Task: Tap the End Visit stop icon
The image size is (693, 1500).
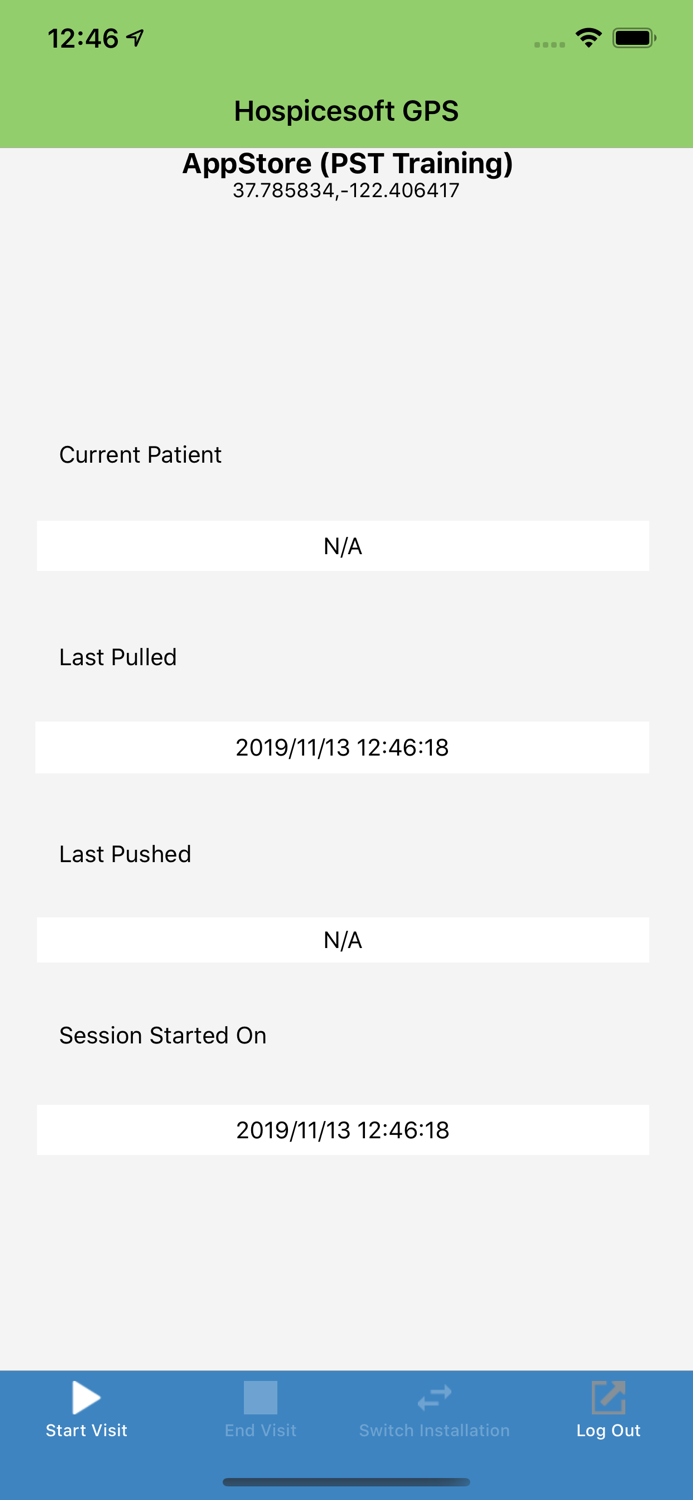Action: pyautogui.click(x=260, y=1397)
